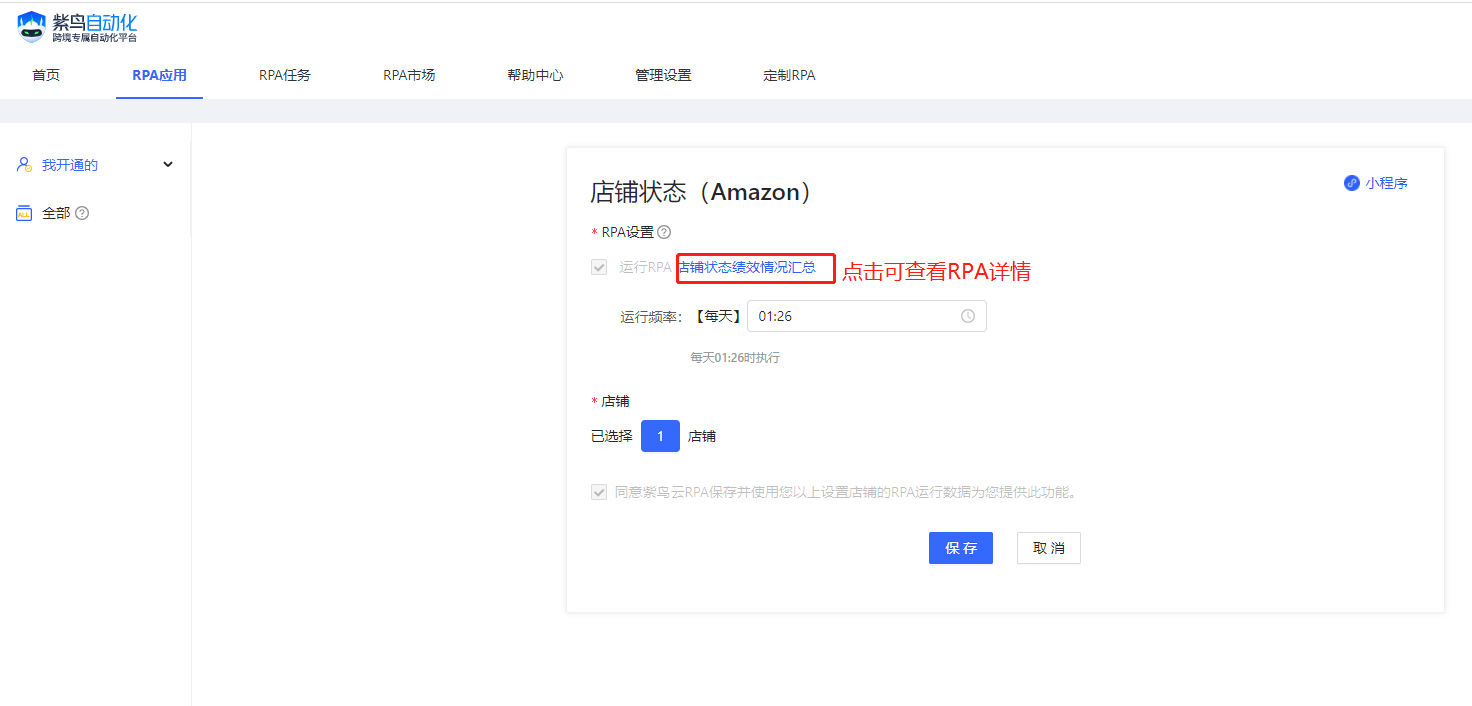Click the 店铺状态（Amazon）heading
Viewport: 1472px width, 706px height.
(702, 192)
